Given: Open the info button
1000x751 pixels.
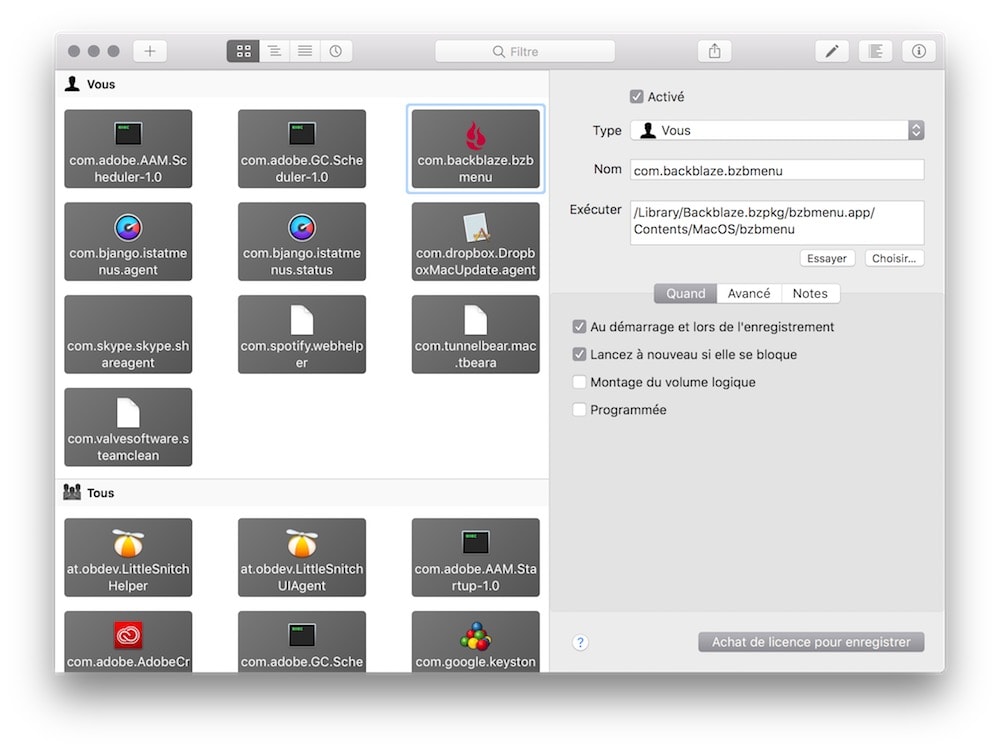Looking at the screenshot, I should 918,51.
